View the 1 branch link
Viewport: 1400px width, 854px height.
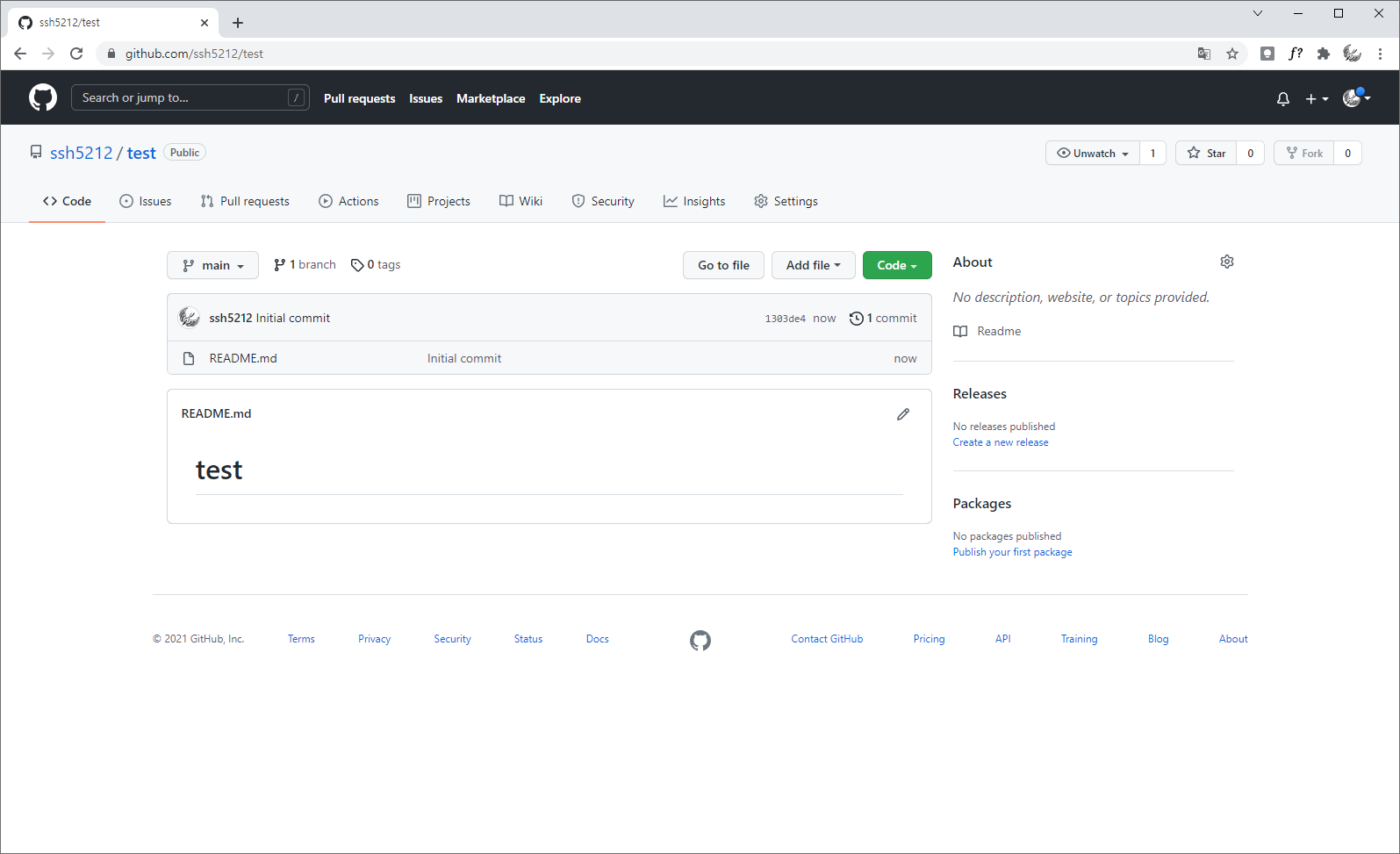coord(305,264)
